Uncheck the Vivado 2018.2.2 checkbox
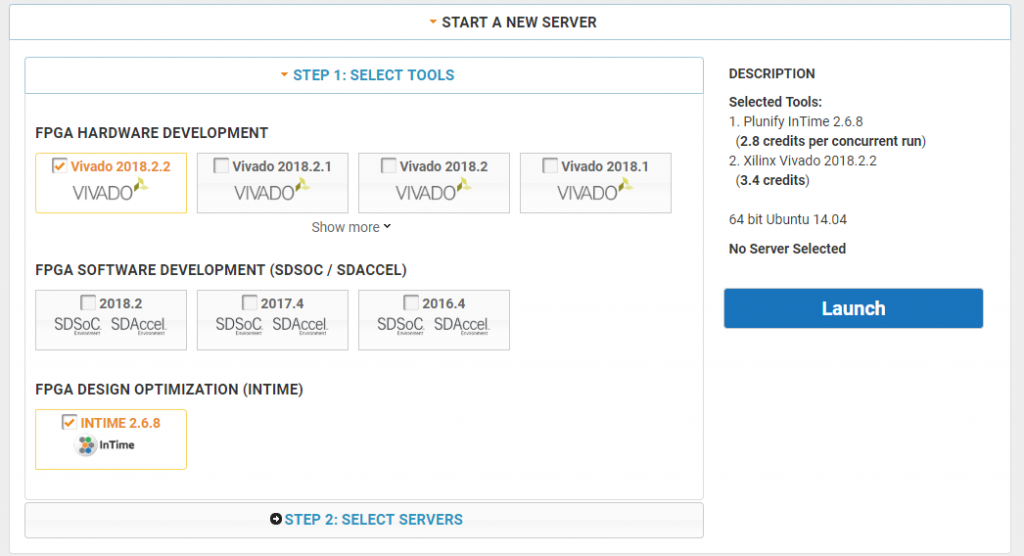This screenshot has height=556, width=1024. click(x=59, y=166)
